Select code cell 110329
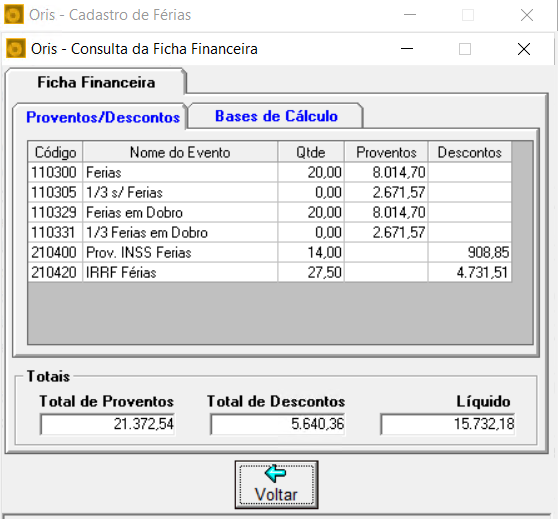558x519 pixels. click(x=56, y=213)
